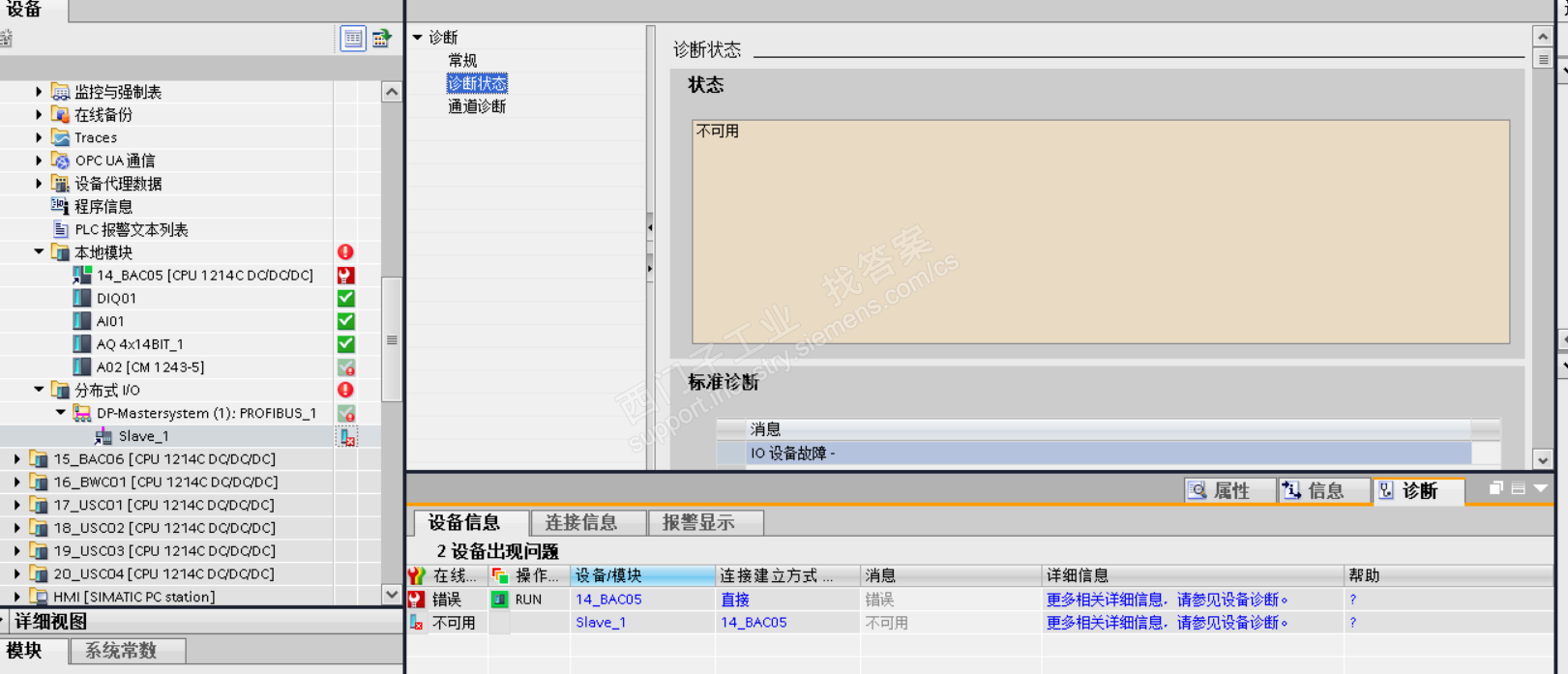This screenshot has height=674, width=1568.
Task: Open detailed info link for Slave_1 row
Action: (1167, 623)
